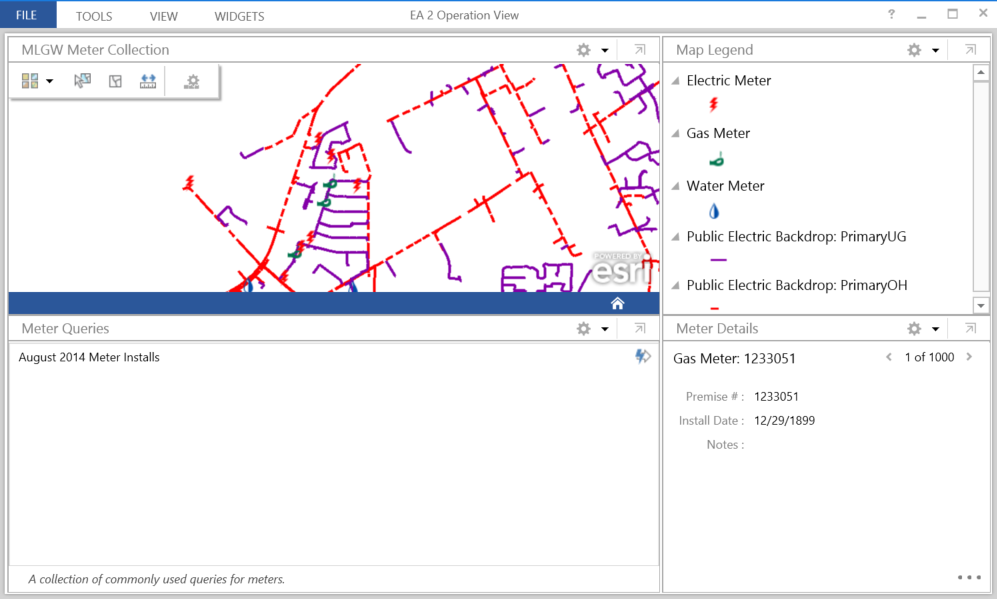
Task: Click the 1 of 1000 record counter
Action: point(930,357)
